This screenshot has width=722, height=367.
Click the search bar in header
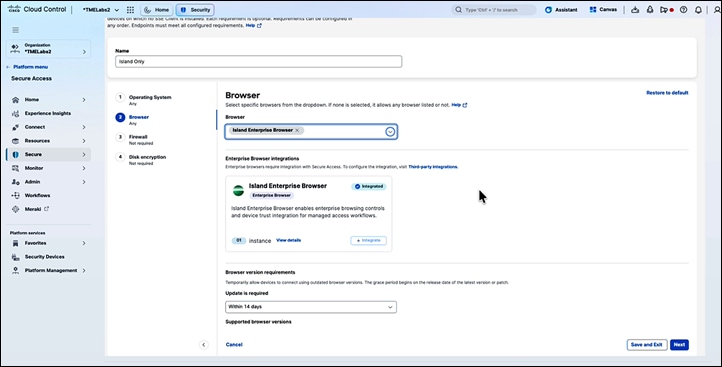click(494, 10)
